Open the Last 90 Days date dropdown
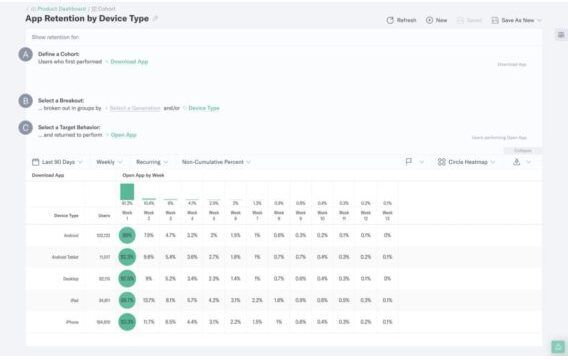Viewport: 568px width, 360px height. (x=58, y=162)
